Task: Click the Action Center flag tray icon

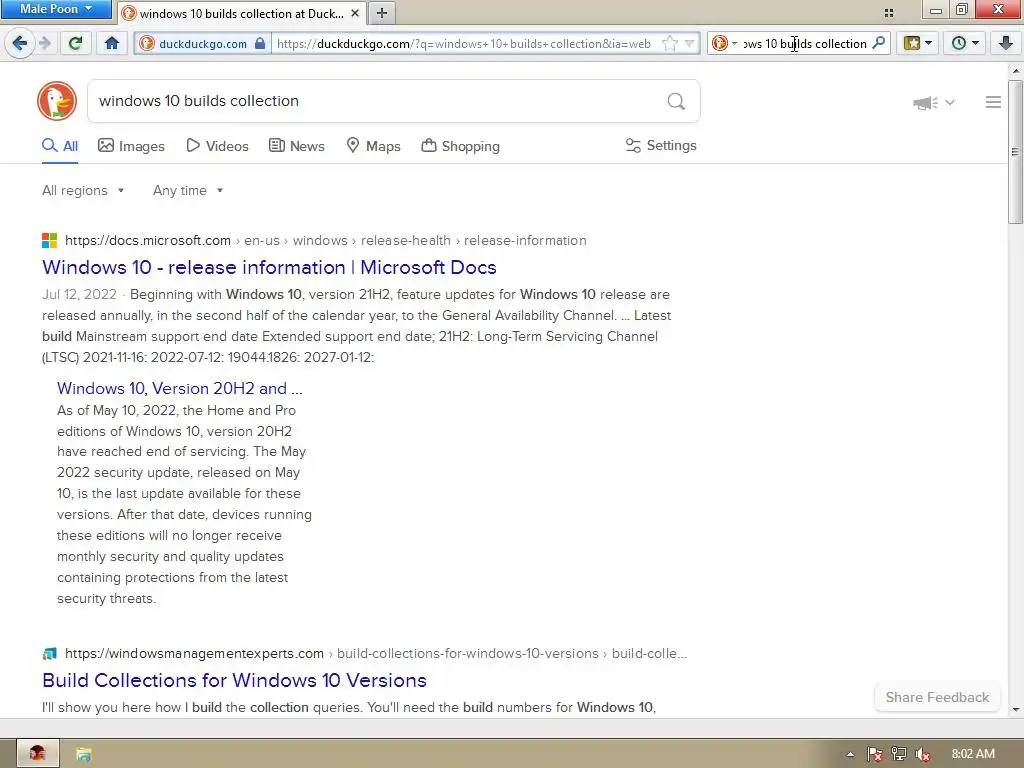Action: [874, 754]
